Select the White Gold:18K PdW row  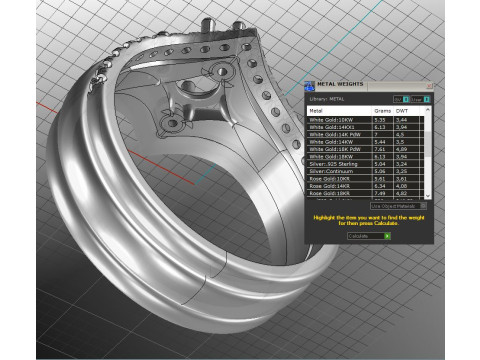pyautogui.click(x=365, y=149)
